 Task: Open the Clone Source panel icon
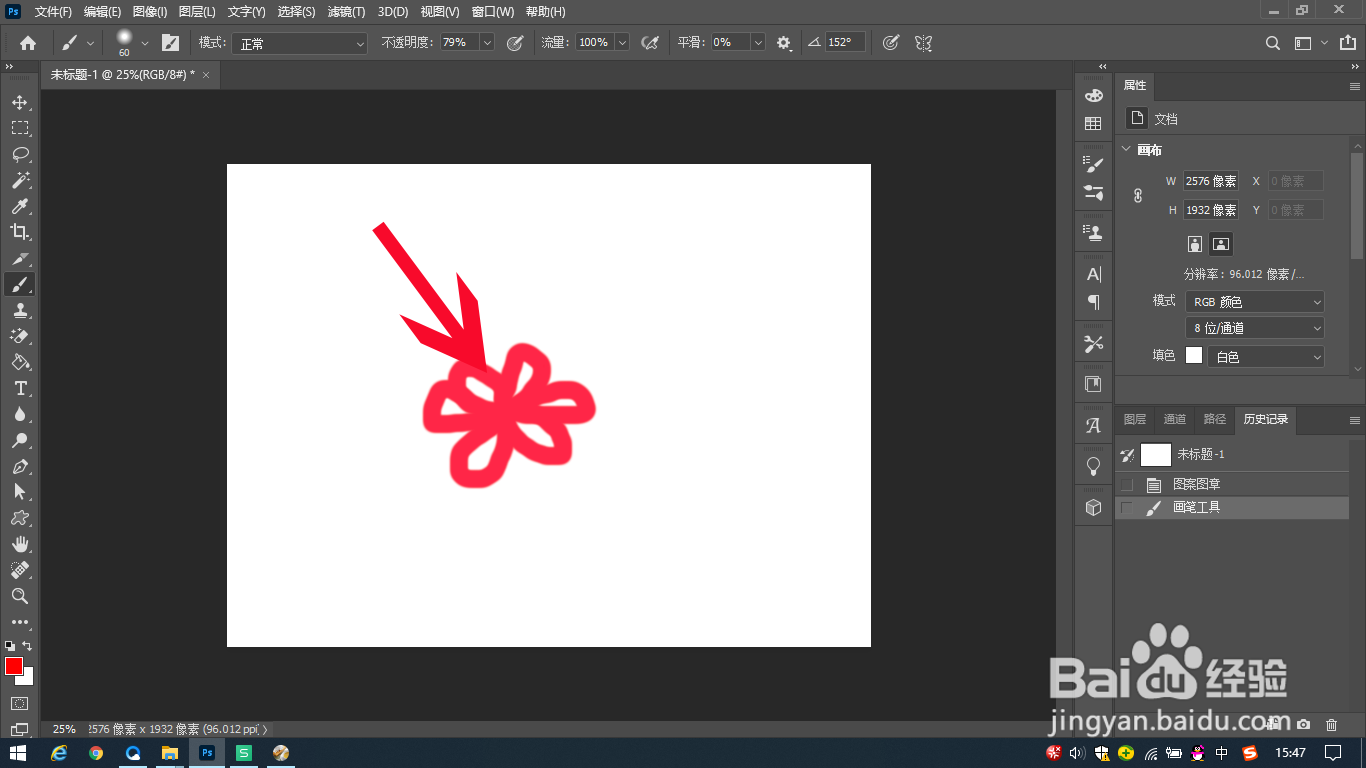pos(1093,233)
